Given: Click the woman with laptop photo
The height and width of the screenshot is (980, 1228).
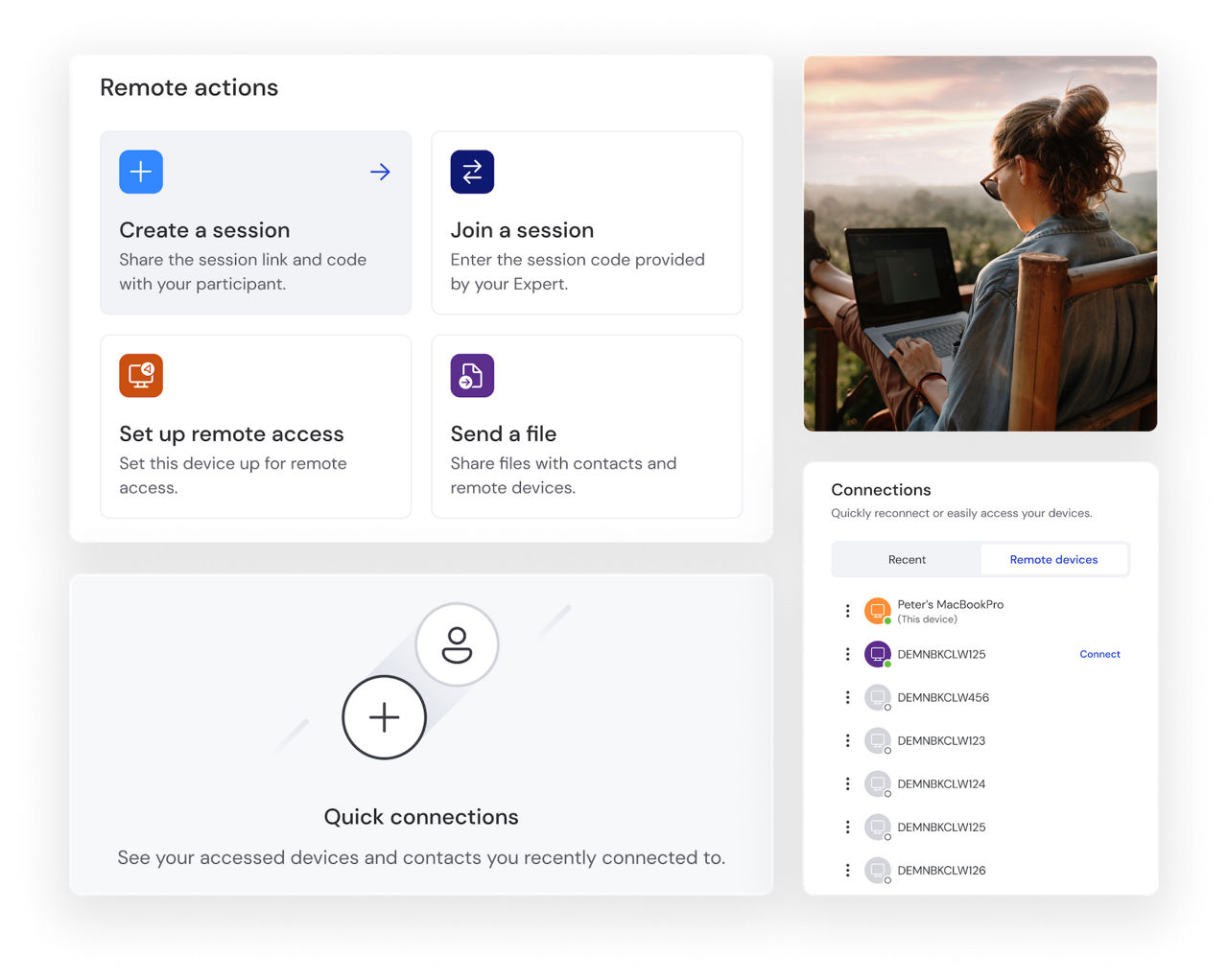Looking at the screenshot, I should coord(980,244).
